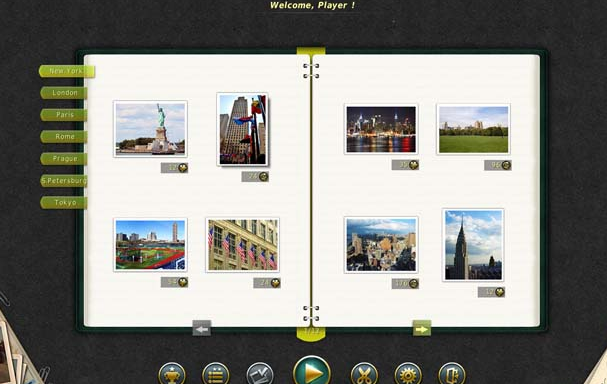Switch to the Tokyo tab

click(x=64, y=202)
